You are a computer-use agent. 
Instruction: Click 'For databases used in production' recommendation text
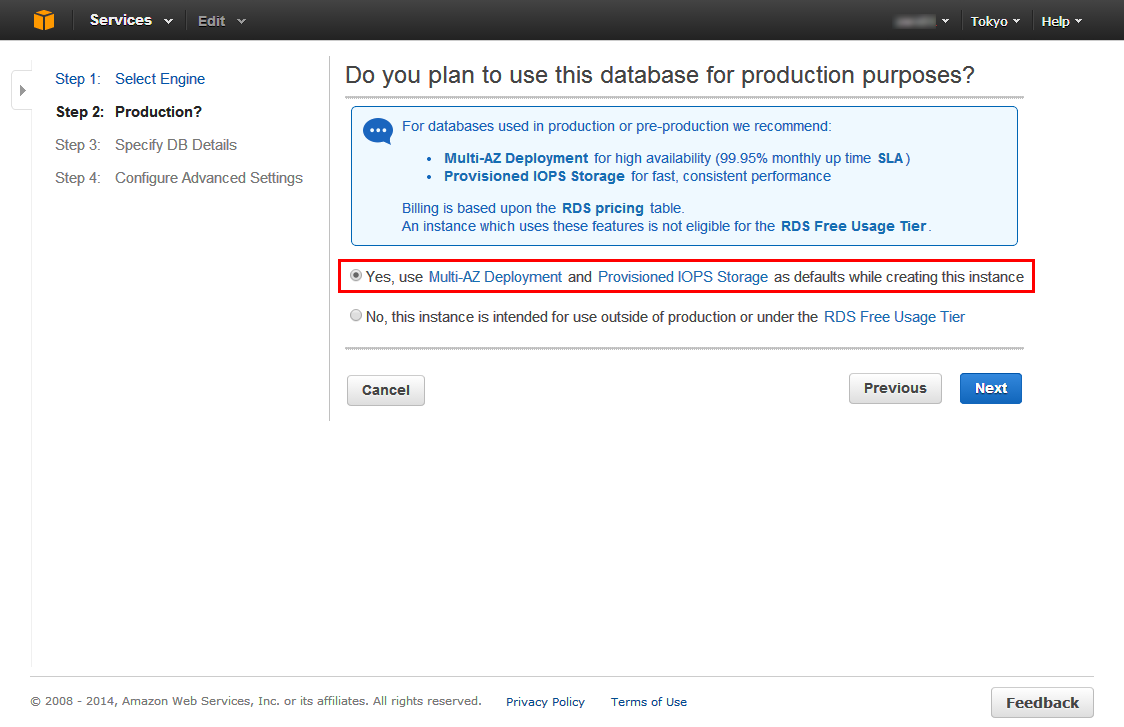(616, 126)
